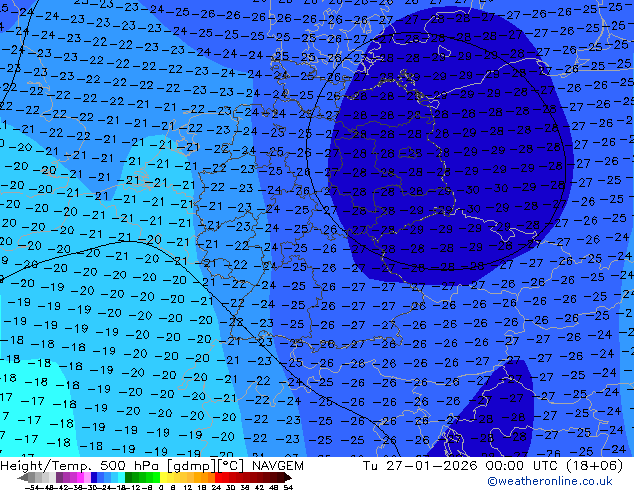Click the '[°C]' unit label in title

(x=231, y=466)
